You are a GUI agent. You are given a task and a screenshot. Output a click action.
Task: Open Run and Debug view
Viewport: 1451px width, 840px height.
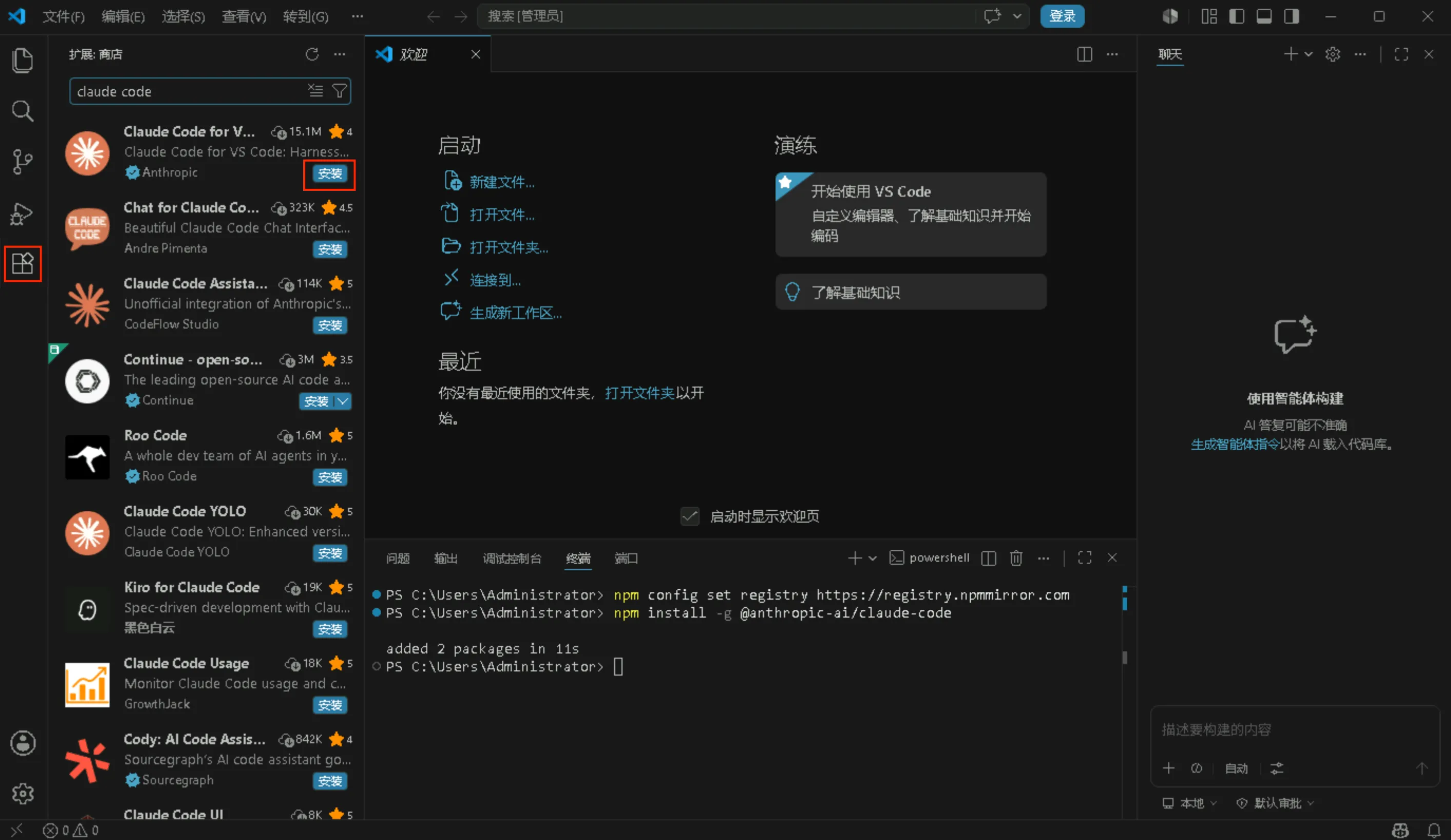click(x=23, y=213)
